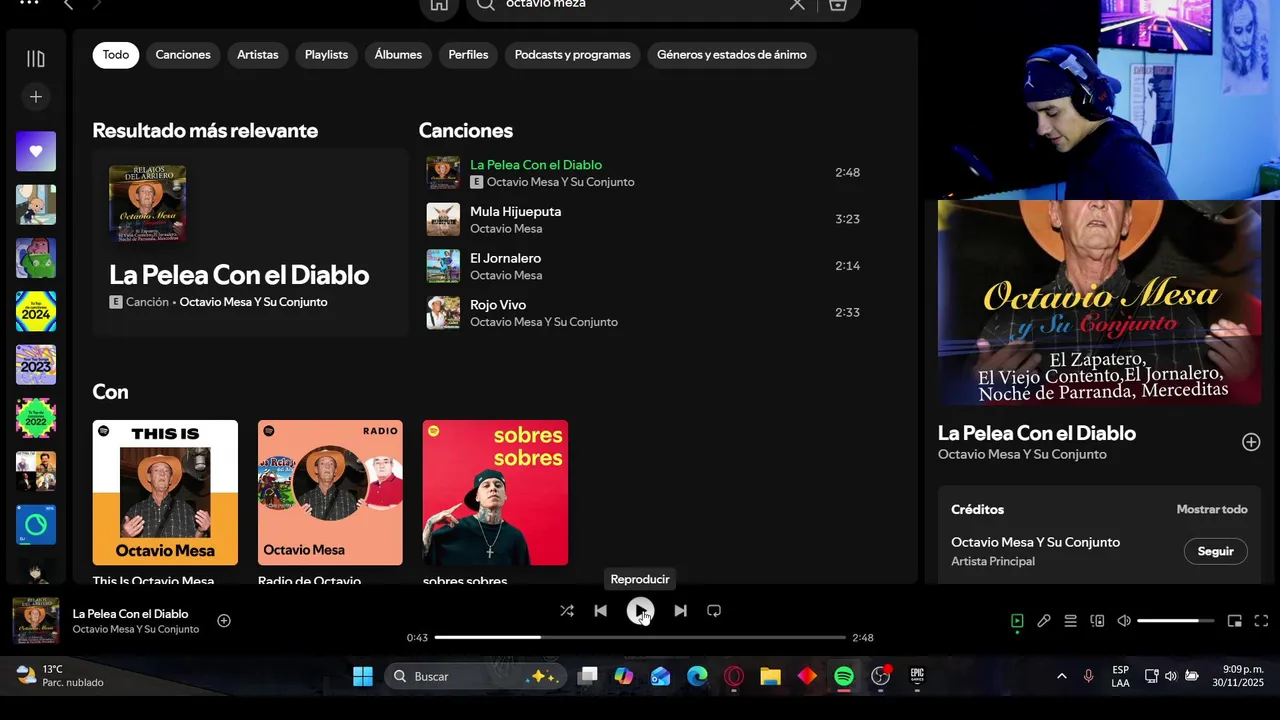Open the 2024 Wrapped playlist in sidebar
The width and height of the screenshot is (1280, 720).
point(36,312)
